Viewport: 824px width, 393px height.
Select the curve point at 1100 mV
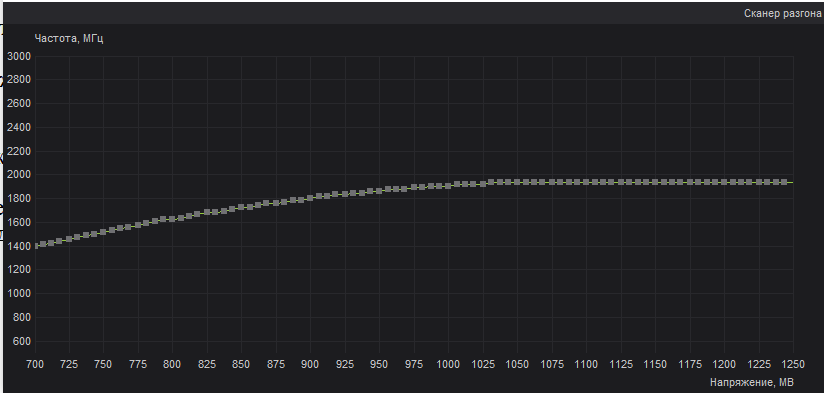586,182
